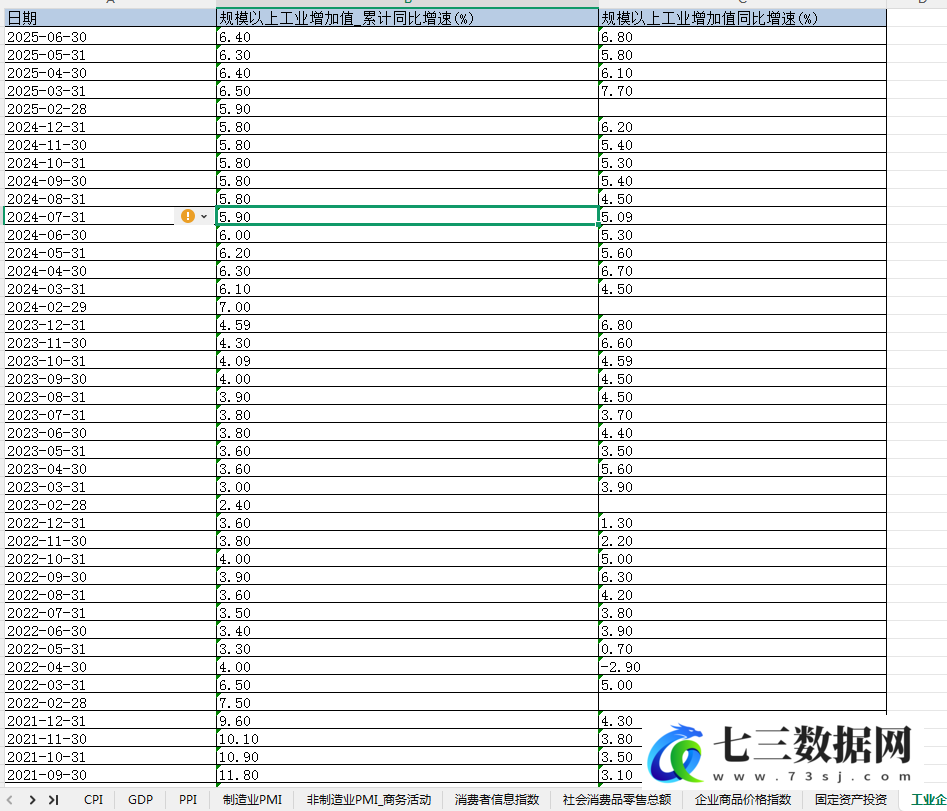Click the cumulative value 5.90 in row 2025-02-28
The image size is (947, 811).
tap(408, 109)
